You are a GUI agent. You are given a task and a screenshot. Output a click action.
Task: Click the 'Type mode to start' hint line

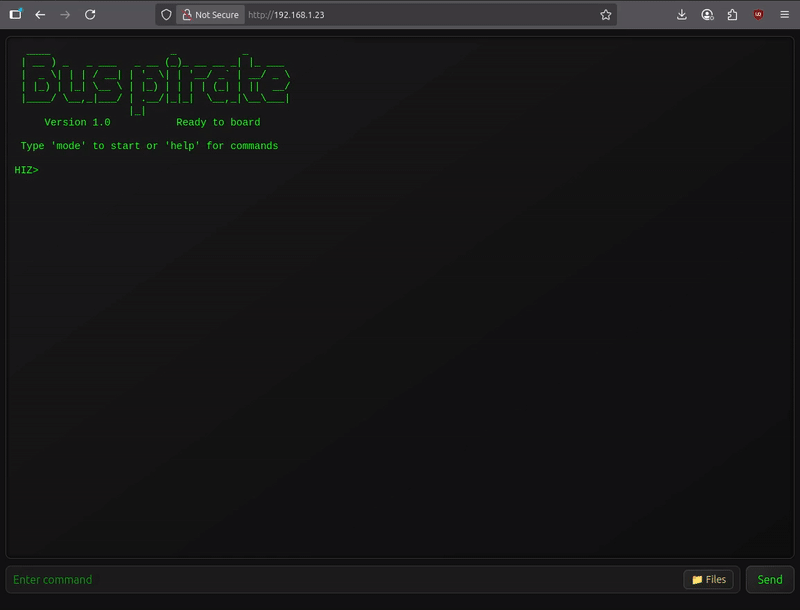pos(149,146)
